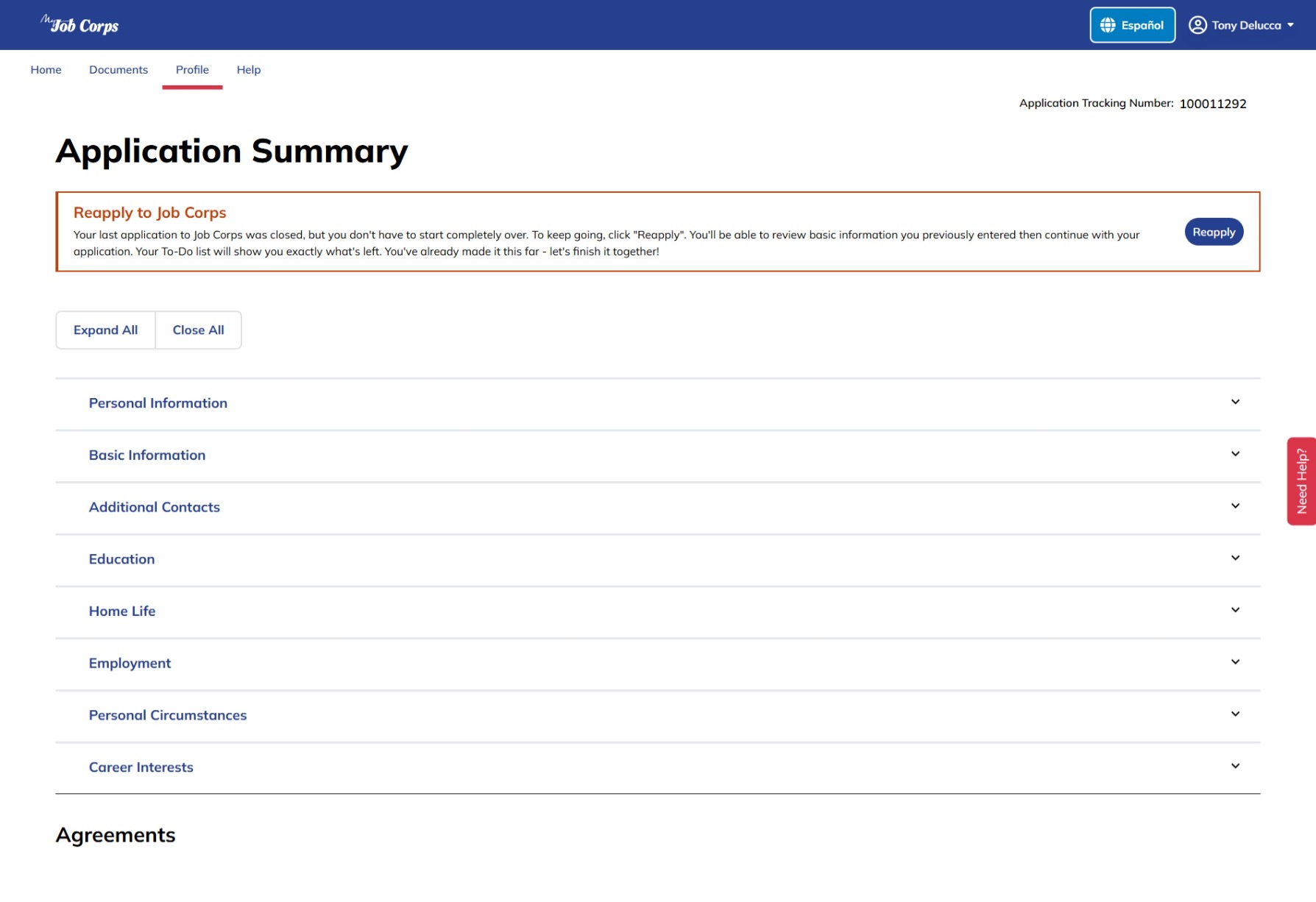
Task: Click the Personal Information chevron icon
Action: pyautogui.click(x=1235, y=402)
